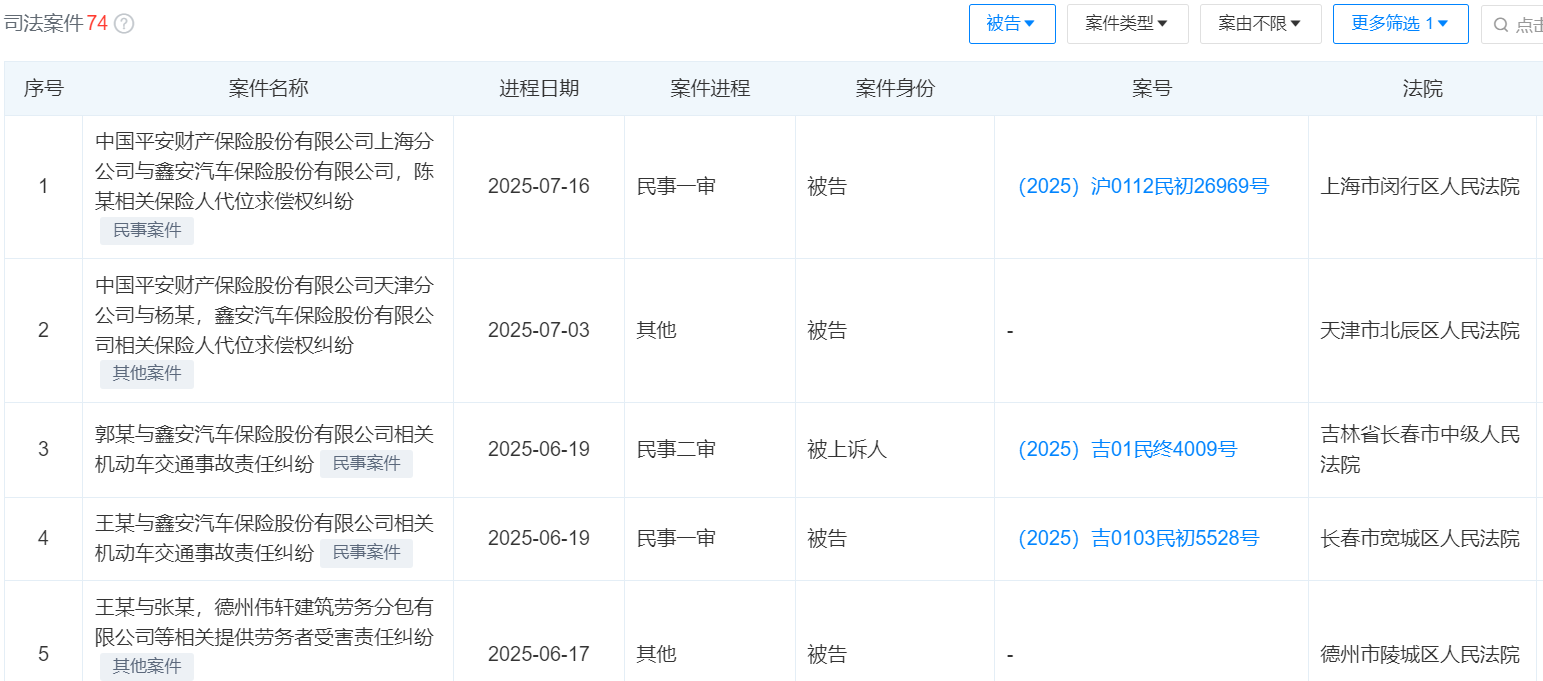This screenshot has width=1543, height=681.
Task: Click the 中国平安财产保险 上海分公司 case name
Action: 265,170
